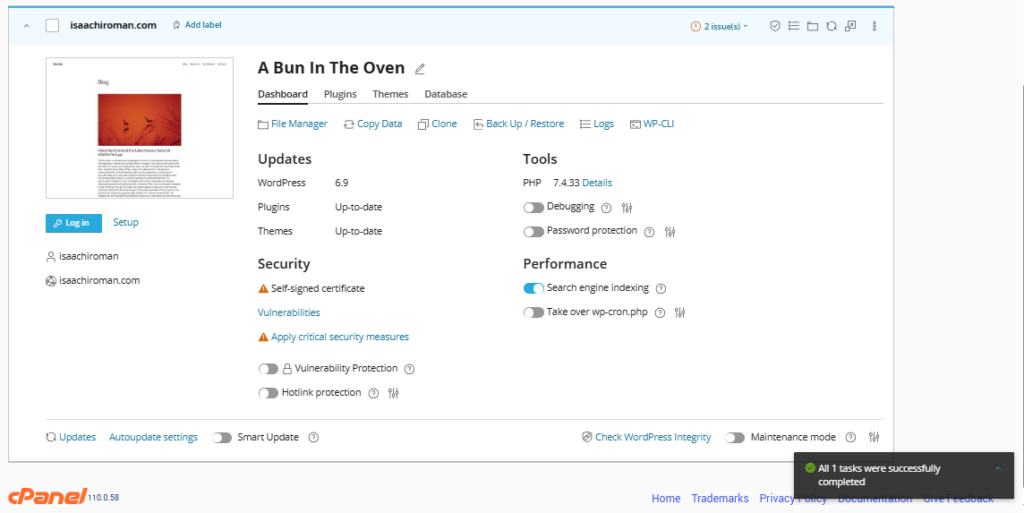Open Password protection settings sliders icon

670,232
